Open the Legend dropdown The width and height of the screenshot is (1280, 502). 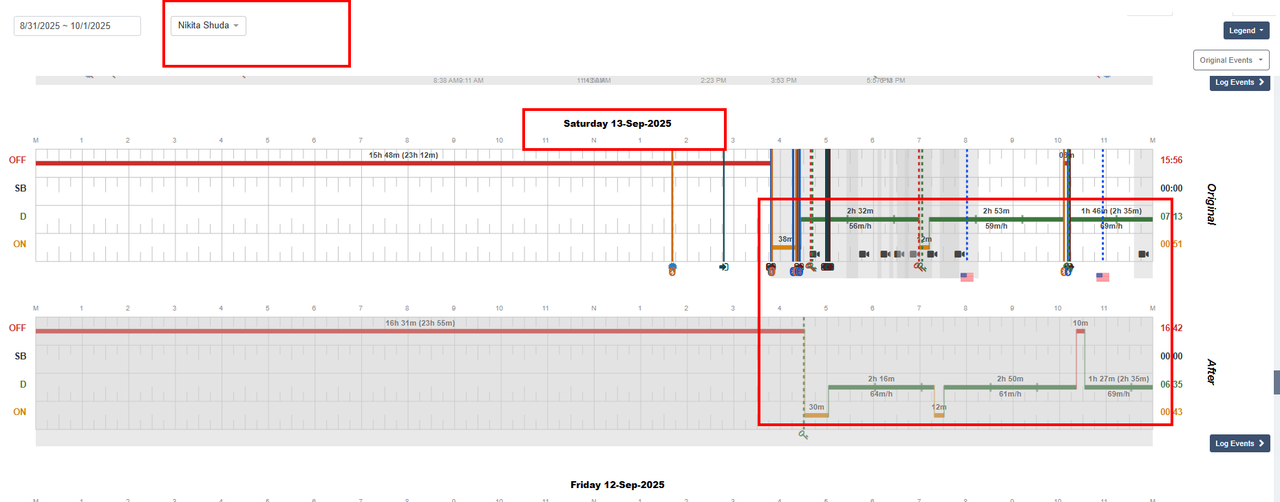click(1246, 31)
